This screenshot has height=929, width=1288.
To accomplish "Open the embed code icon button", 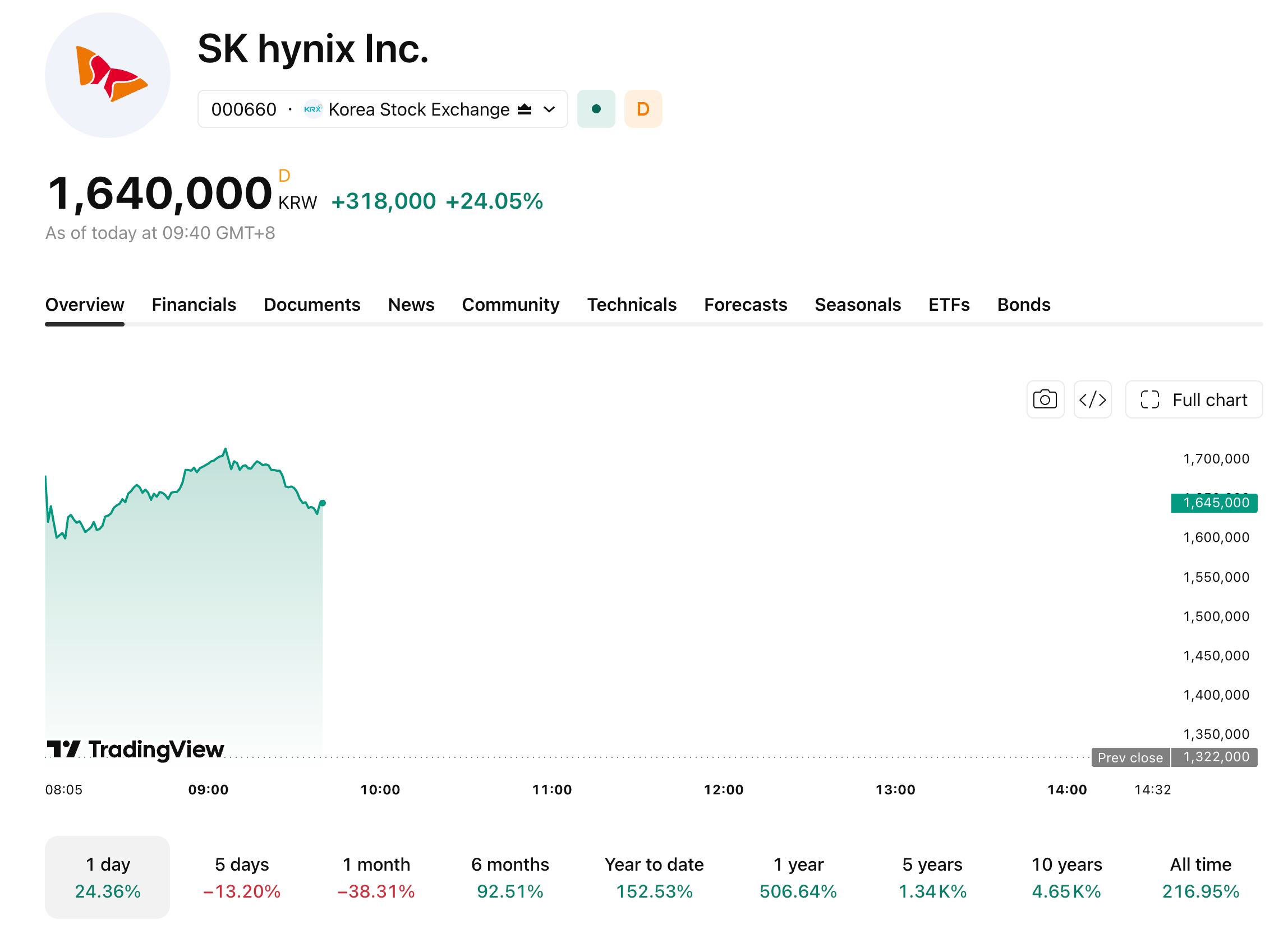I will point(1092,400).
